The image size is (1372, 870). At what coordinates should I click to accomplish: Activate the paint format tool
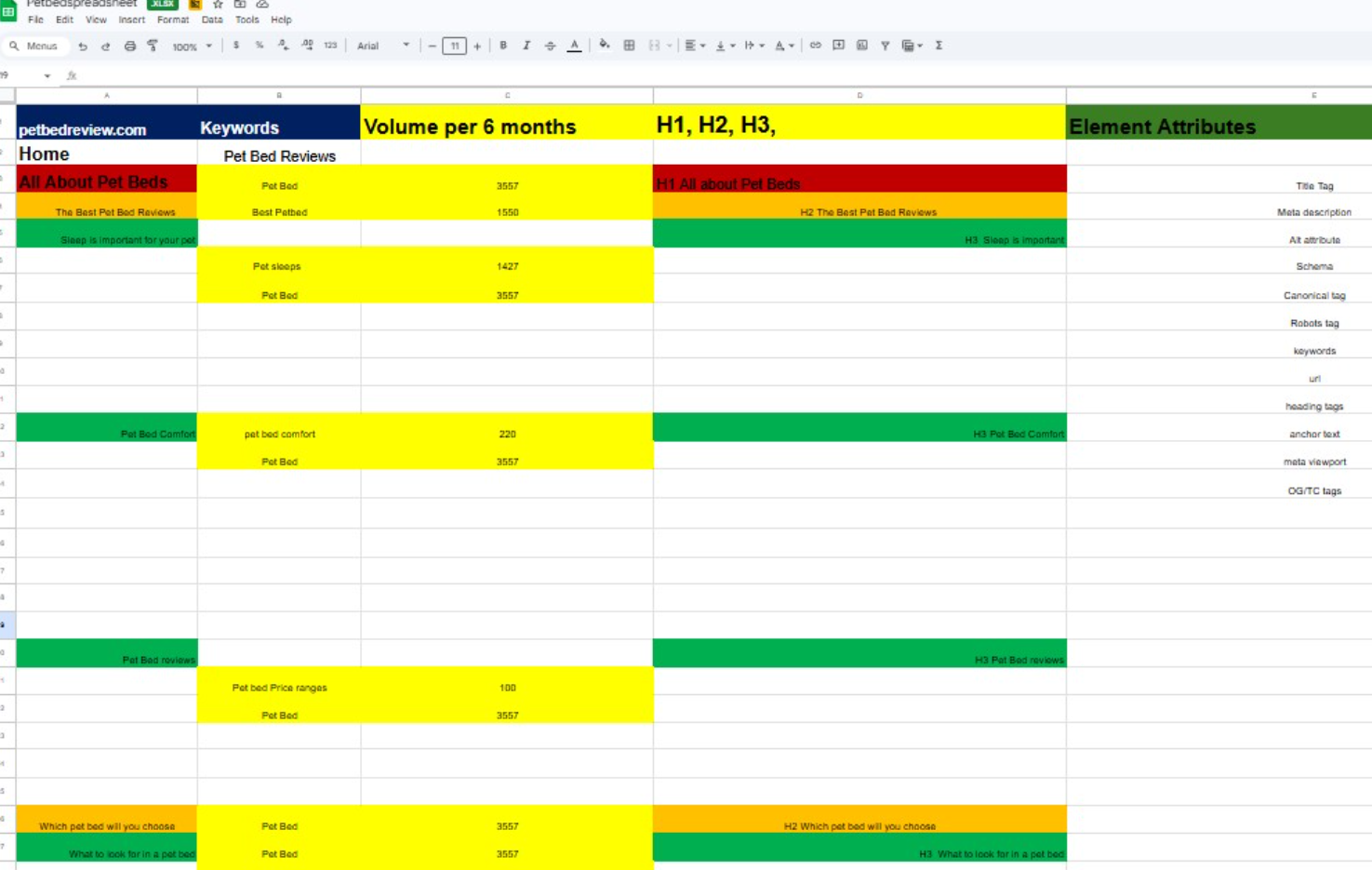point(153,46)
